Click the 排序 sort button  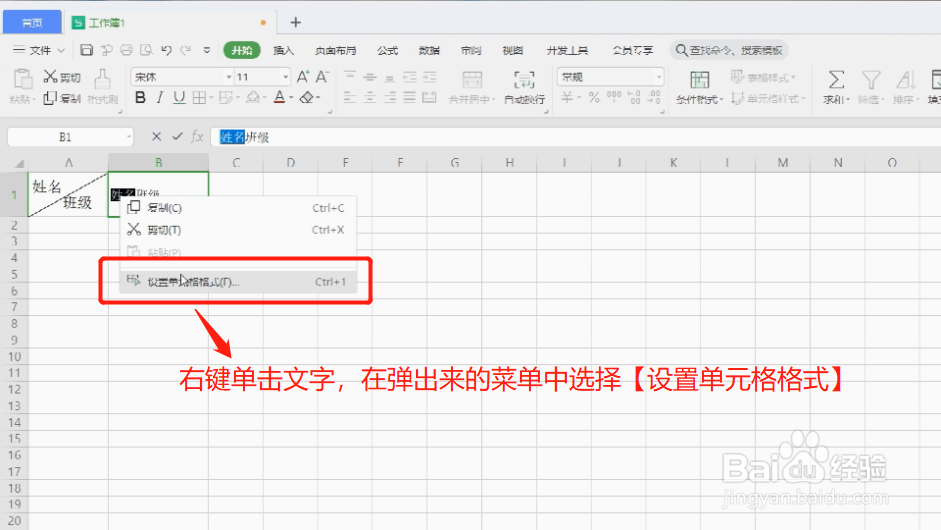click(x=906, y=87)
